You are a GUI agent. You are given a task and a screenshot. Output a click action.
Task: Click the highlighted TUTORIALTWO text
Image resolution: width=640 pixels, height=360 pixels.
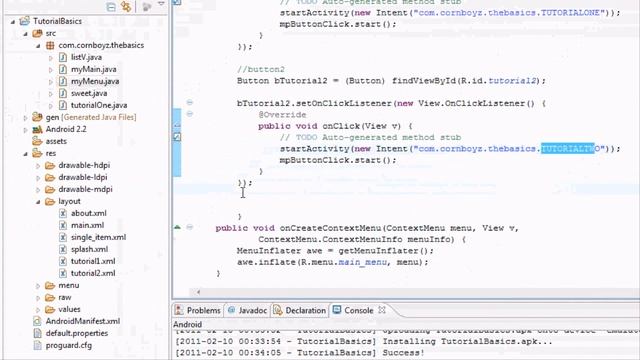tap(568, 149)
